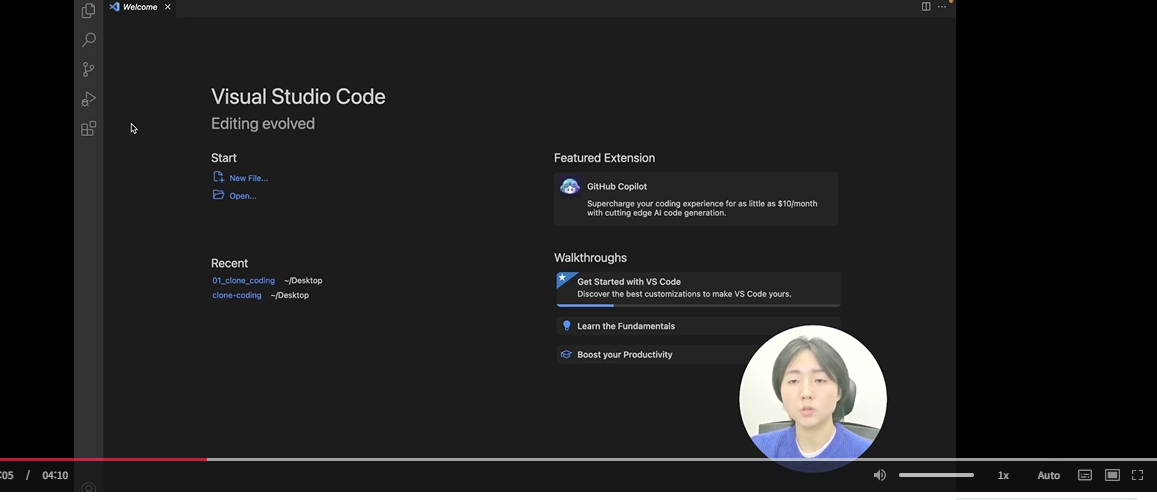The image size is (1157, 500).
Task: Toggle theater mode icon
Action: [x=1112, y=475]
